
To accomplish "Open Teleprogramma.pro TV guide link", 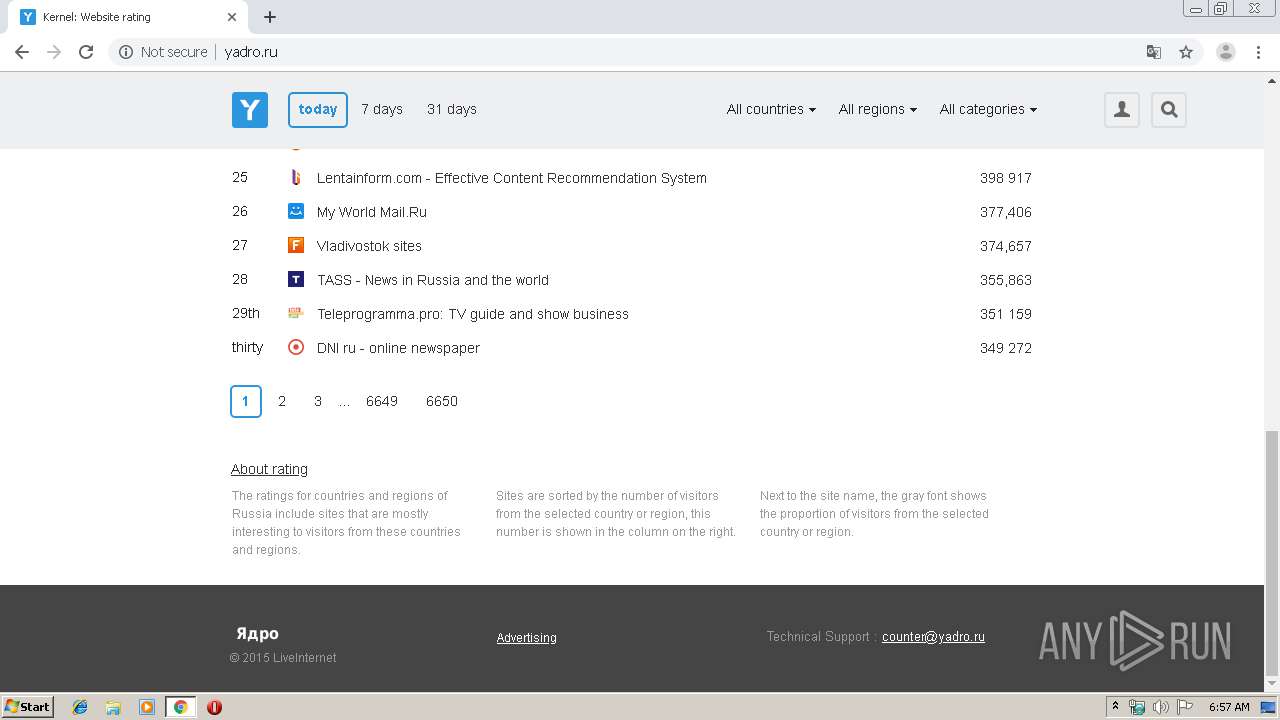I will pyautogui.click(x=473, y=314).
